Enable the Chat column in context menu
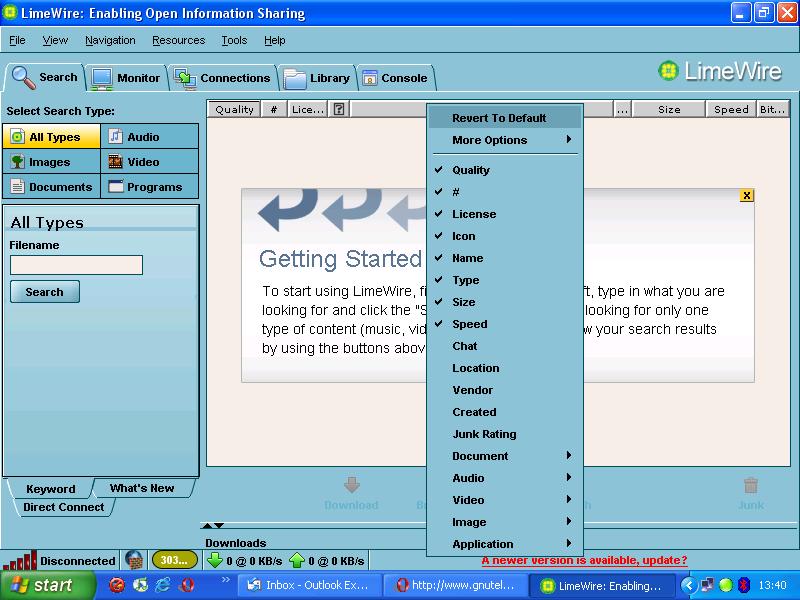Screen dimensions: 800x600 point(505,346)
